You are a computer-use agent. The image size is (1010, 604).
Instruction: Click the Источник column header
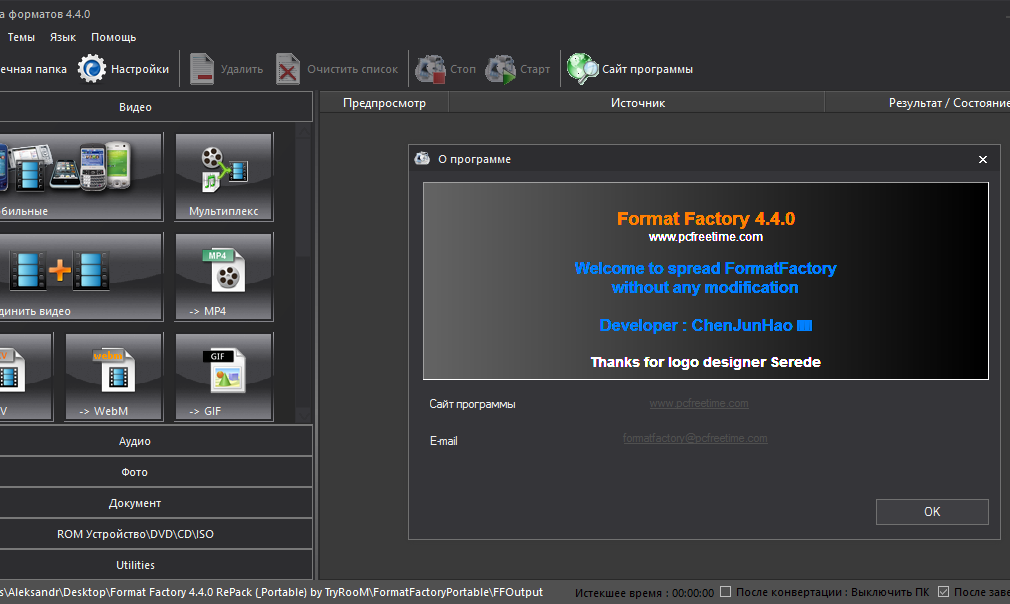tap(637, 103)
